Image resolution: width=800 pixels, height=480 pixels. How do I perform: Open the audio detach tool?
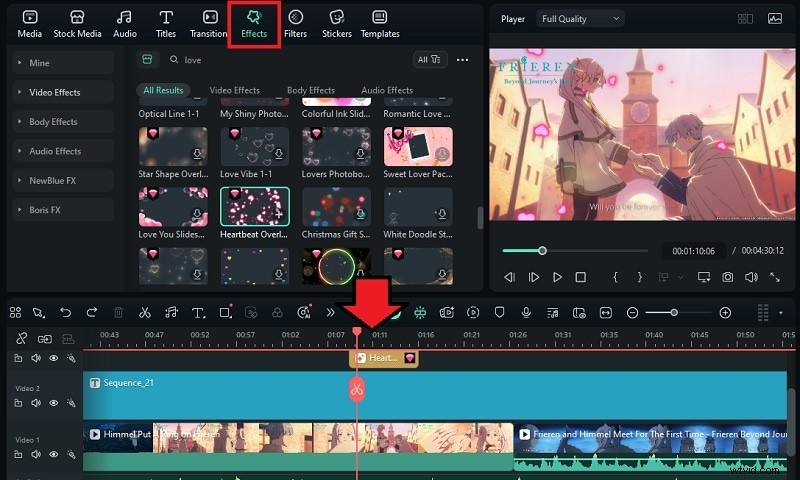171,312
